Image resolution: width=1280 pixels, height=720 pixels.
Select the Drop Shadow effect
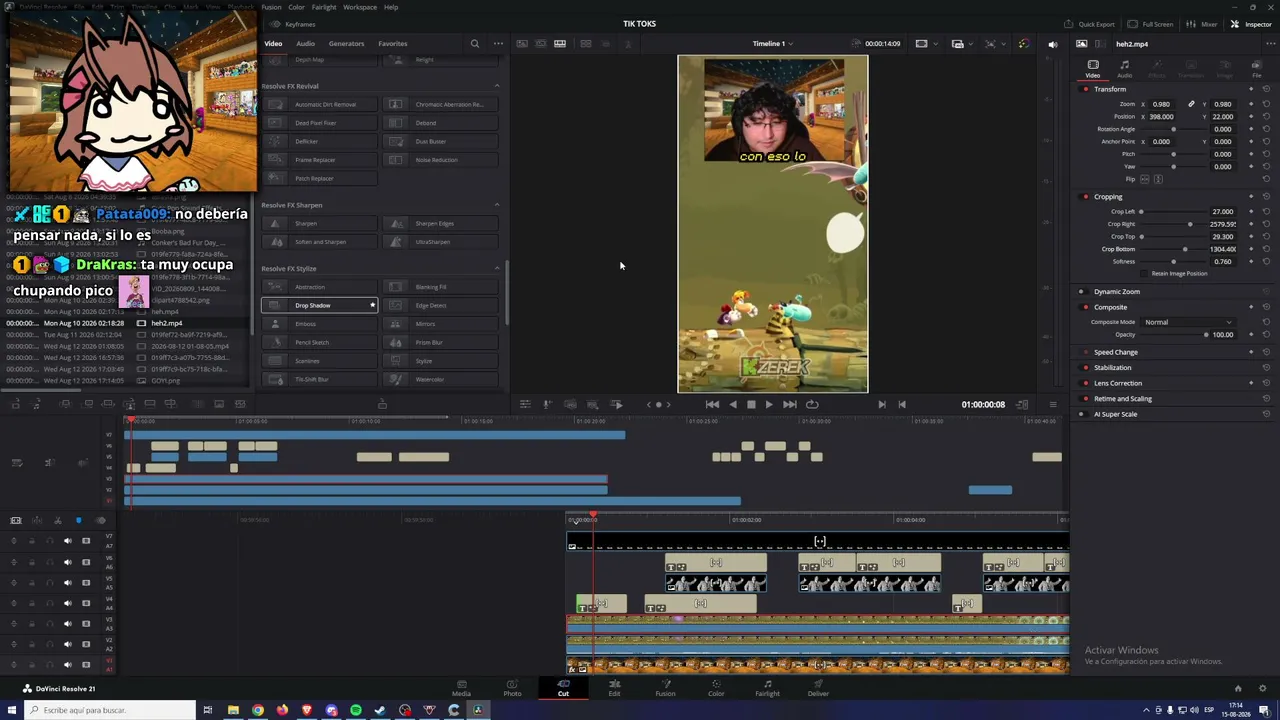319,305
